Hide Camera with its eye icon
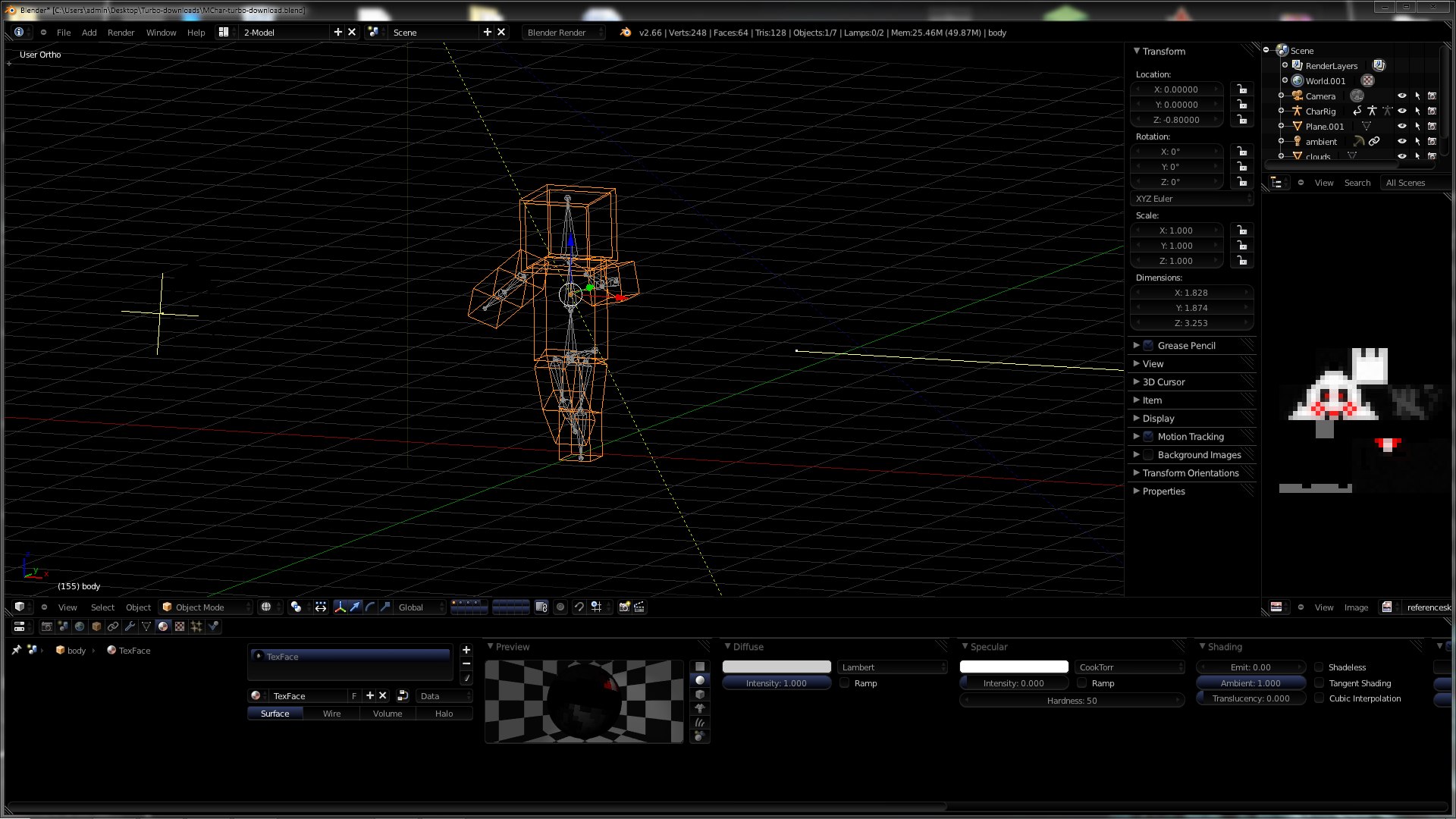 tap(1401, 96)
